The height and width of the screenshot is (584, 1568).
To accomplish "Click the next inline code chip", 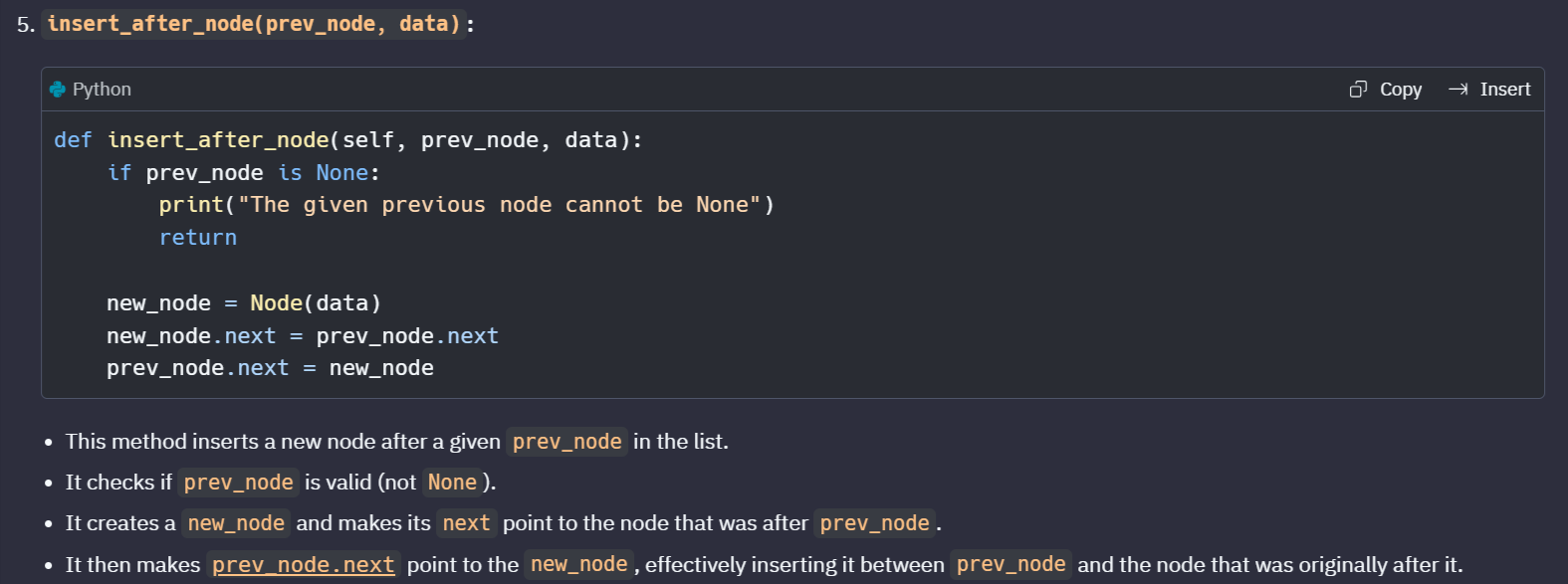I will [x=467, y=523].
